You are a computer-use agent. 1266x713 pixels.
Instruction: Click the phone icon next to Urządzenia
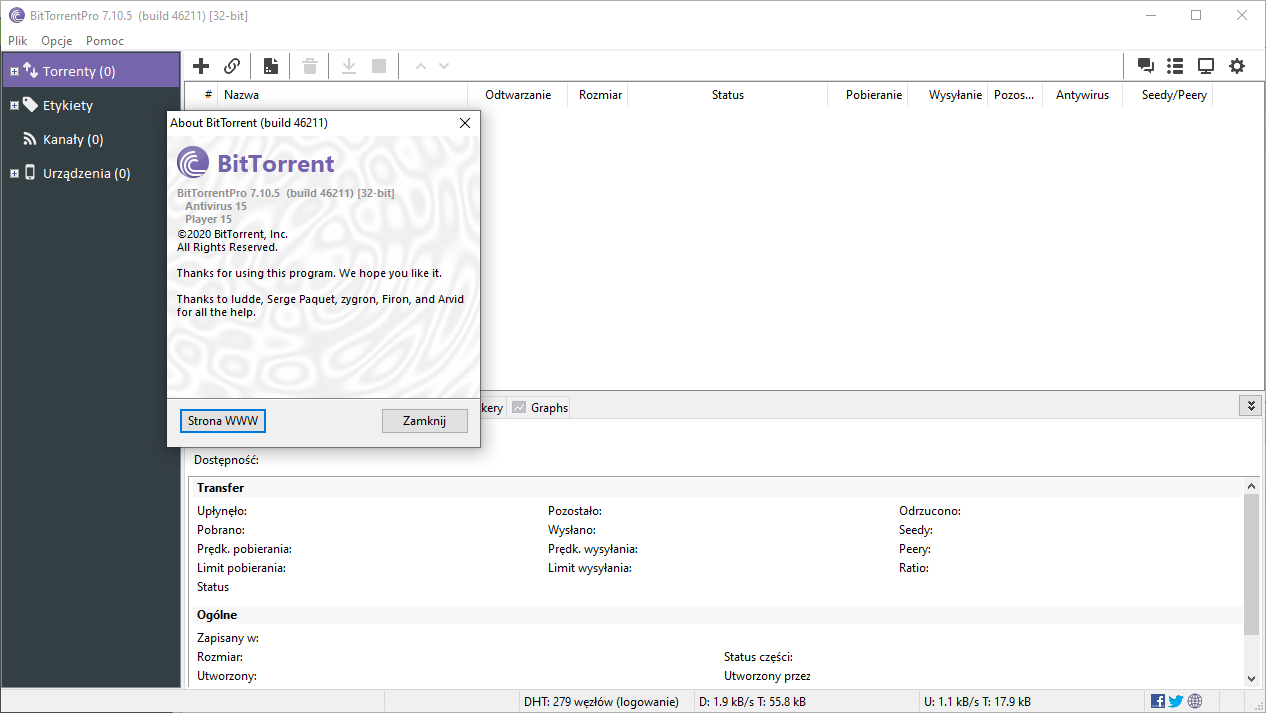(30, 173)
